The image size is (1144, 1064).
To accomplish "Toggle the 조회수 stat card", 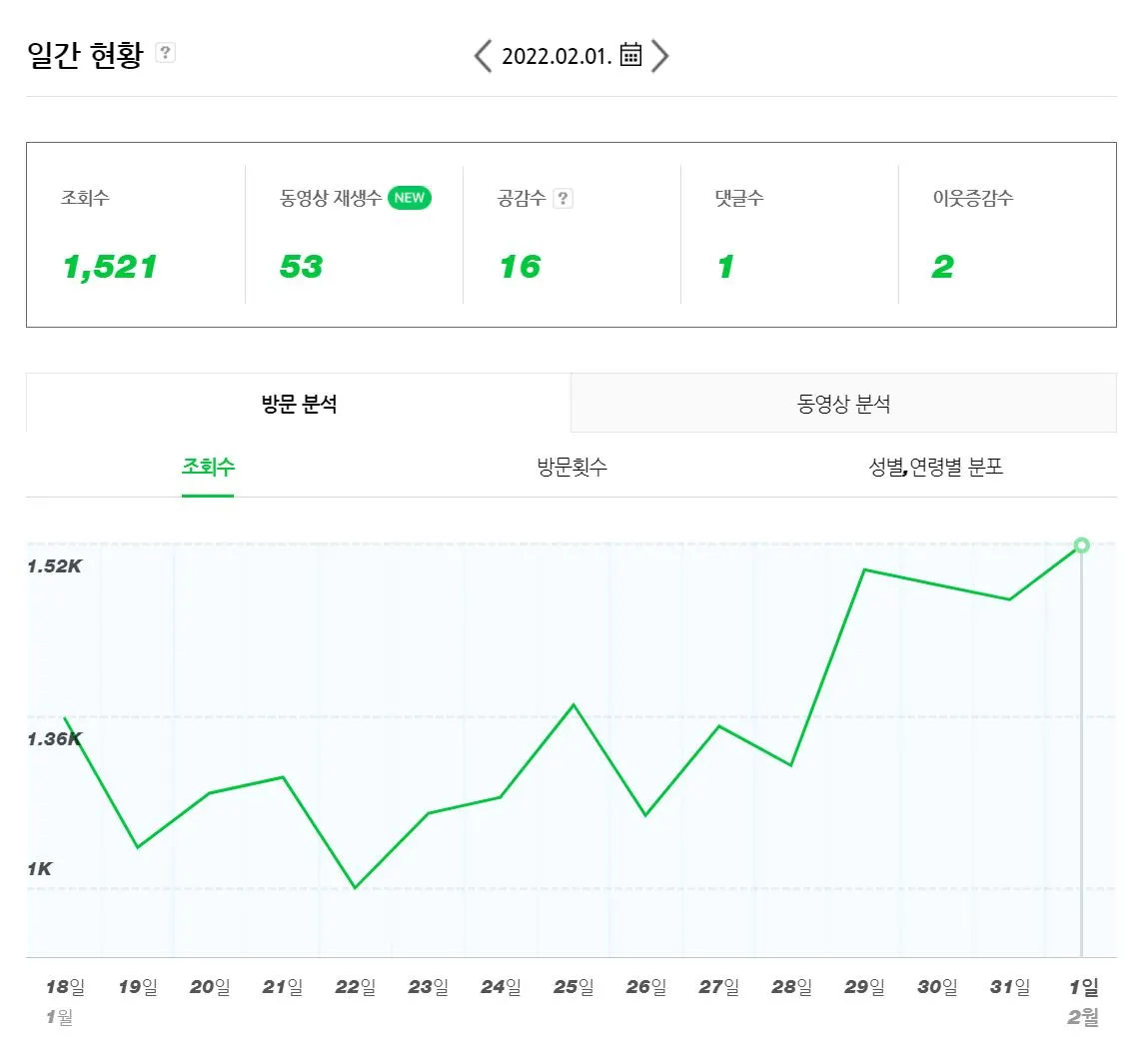I will point(110,234).
